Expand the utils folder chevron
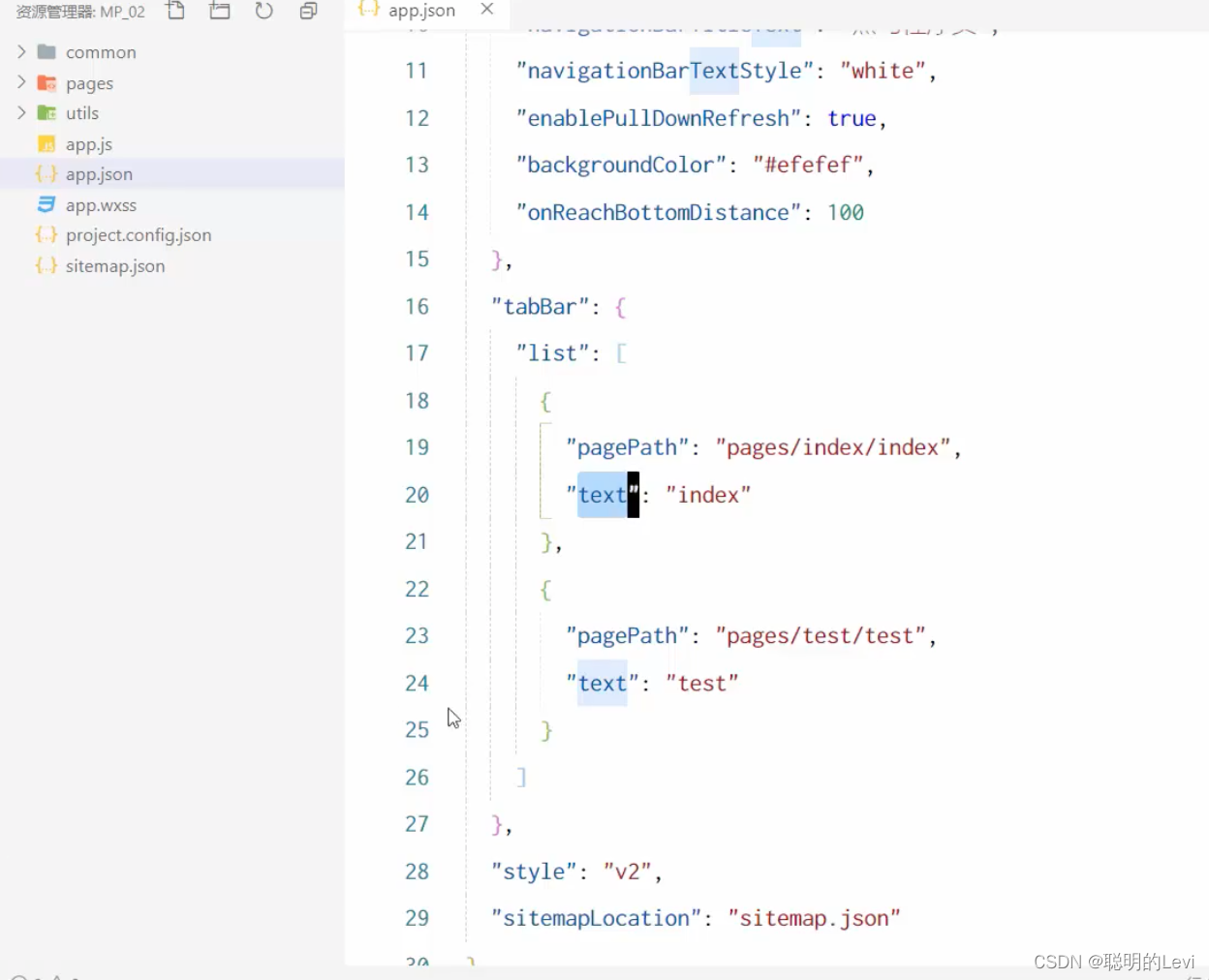Viewport: 1209px width, 980px height. (21, 112)
